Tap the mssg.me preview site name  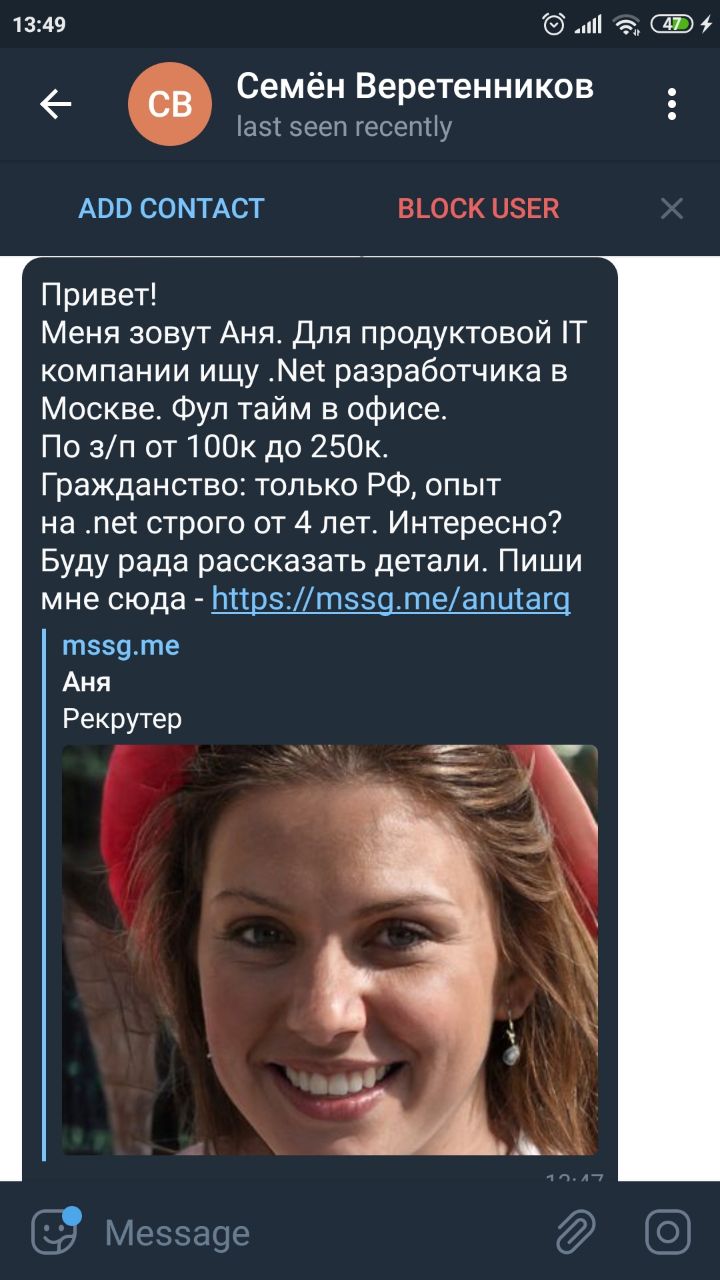121,645
